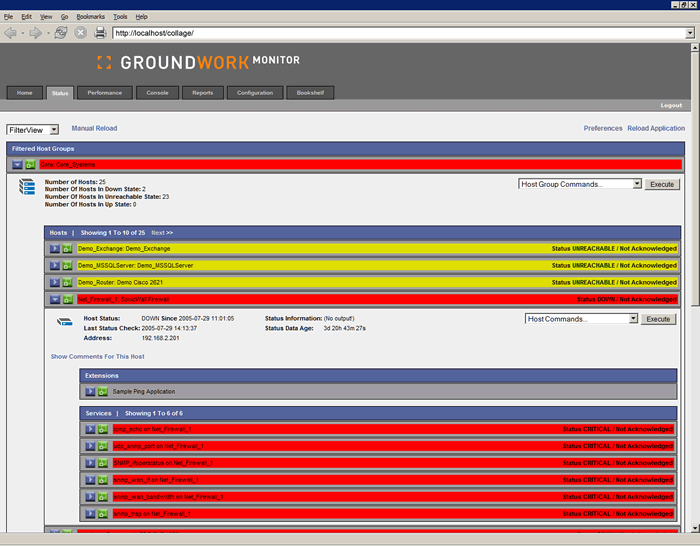Click Execute beside Host Commands
The image size is (700, 546).
[x=658, y=319]
